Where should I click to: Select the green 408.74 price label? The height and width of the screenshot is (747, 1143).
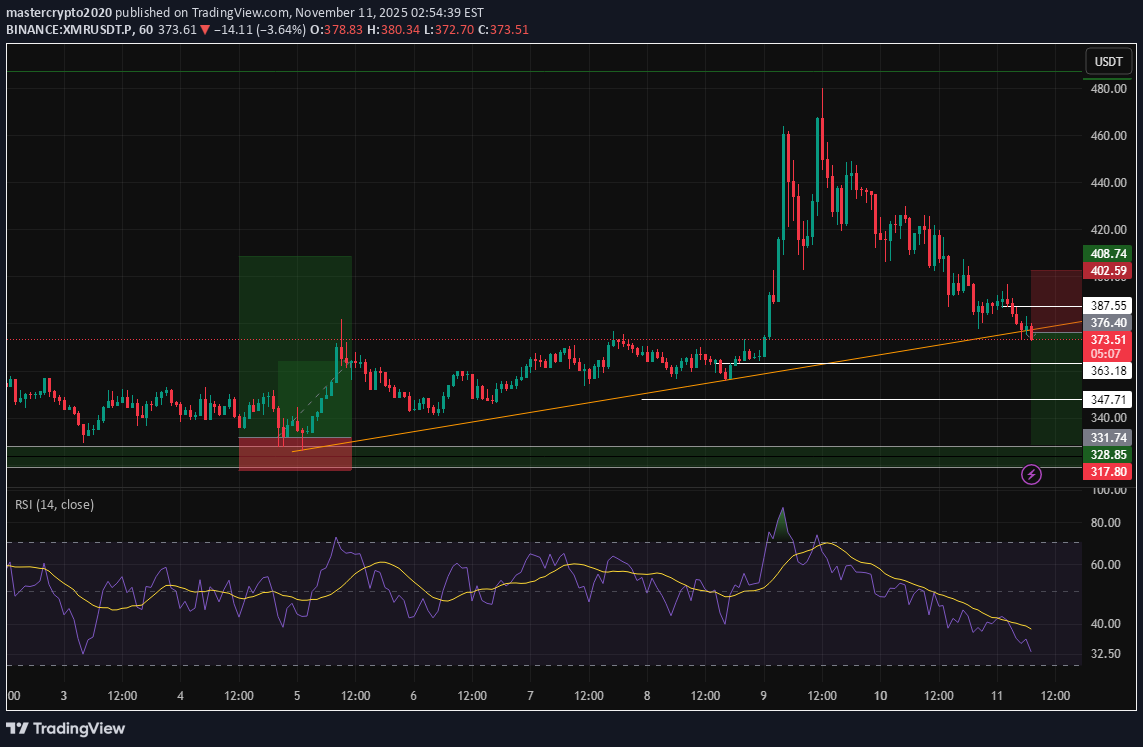(1108, 254)
